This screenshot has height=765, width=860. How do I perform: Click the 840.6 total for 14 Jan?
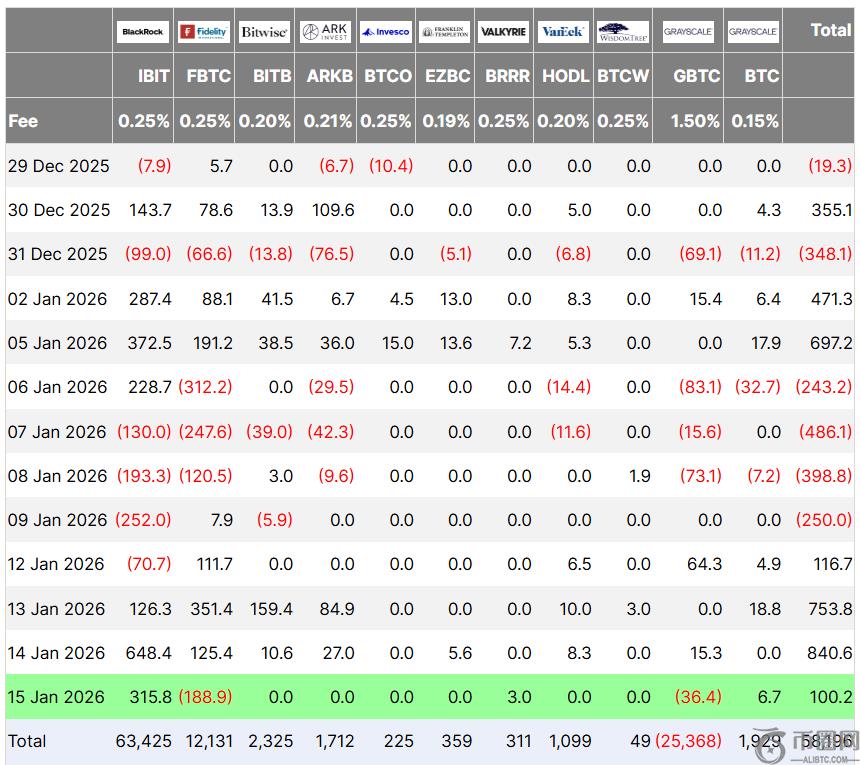point(828,653)
